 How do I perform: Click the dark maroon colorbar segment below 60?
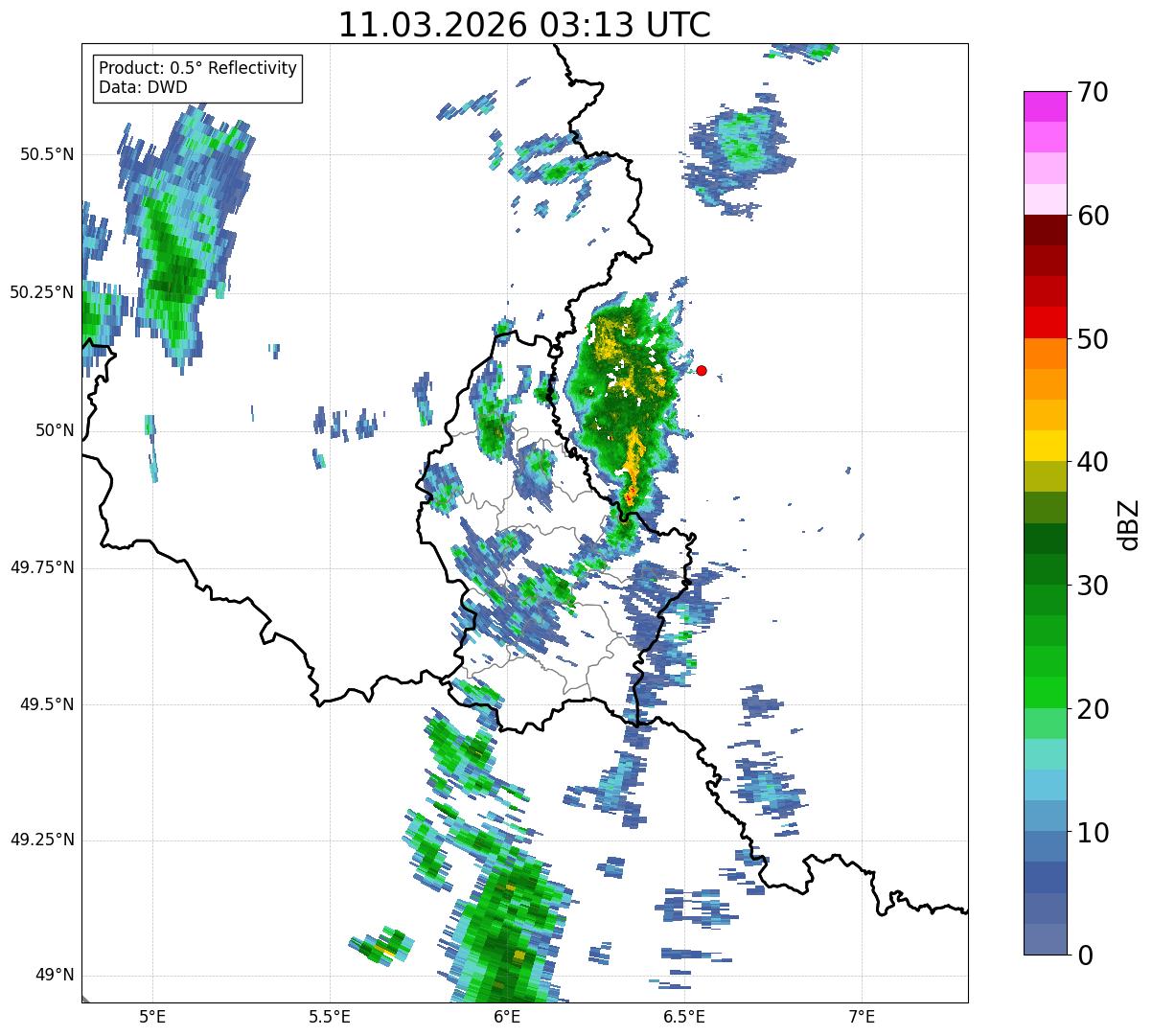pyautogui.click(x=1046, y=230)
